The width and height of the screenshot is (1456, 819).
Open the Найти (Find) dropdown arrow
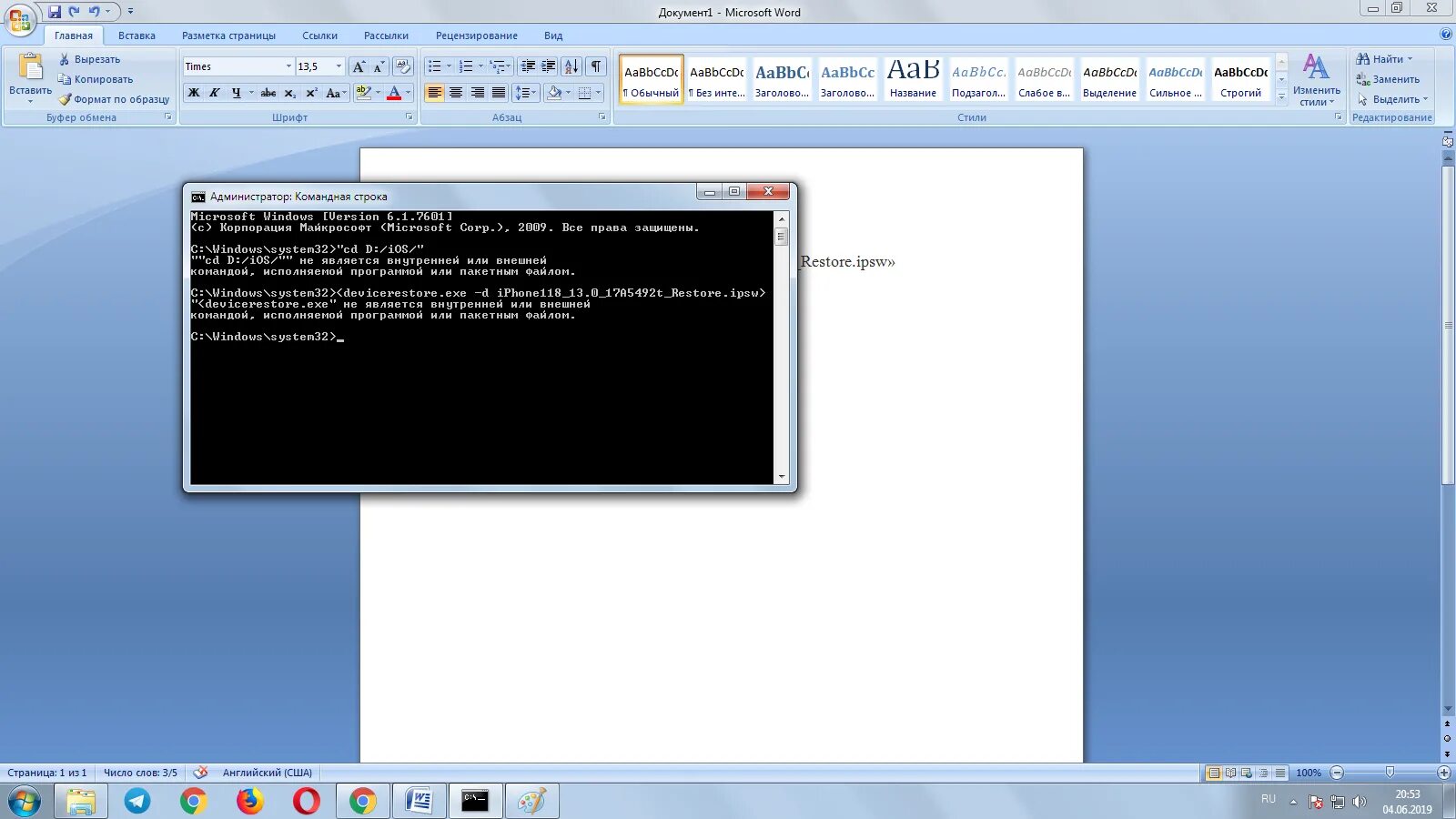click(x=1410, y=59)
